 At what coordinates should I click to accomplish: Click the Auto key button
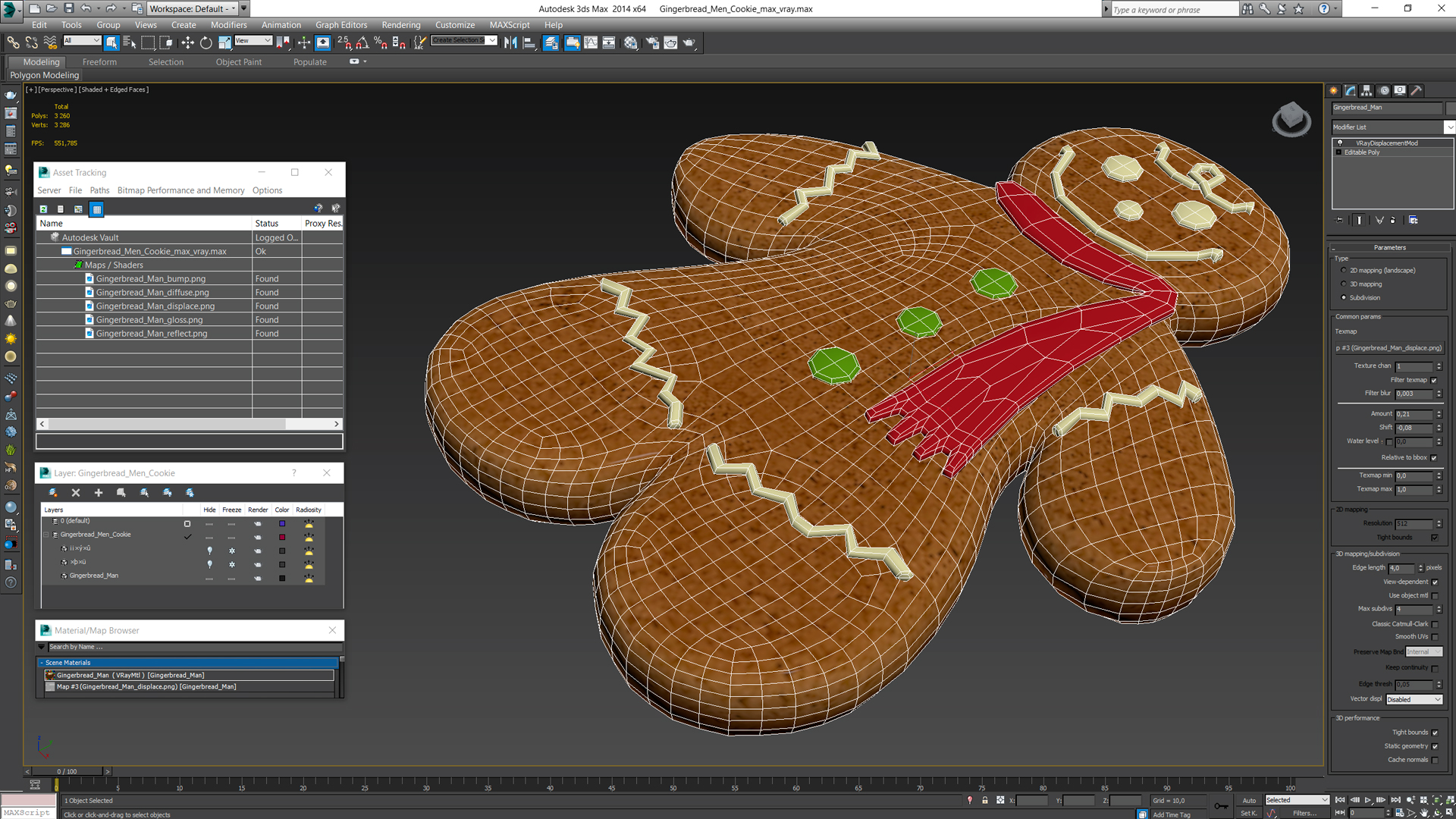[1248, 800]
